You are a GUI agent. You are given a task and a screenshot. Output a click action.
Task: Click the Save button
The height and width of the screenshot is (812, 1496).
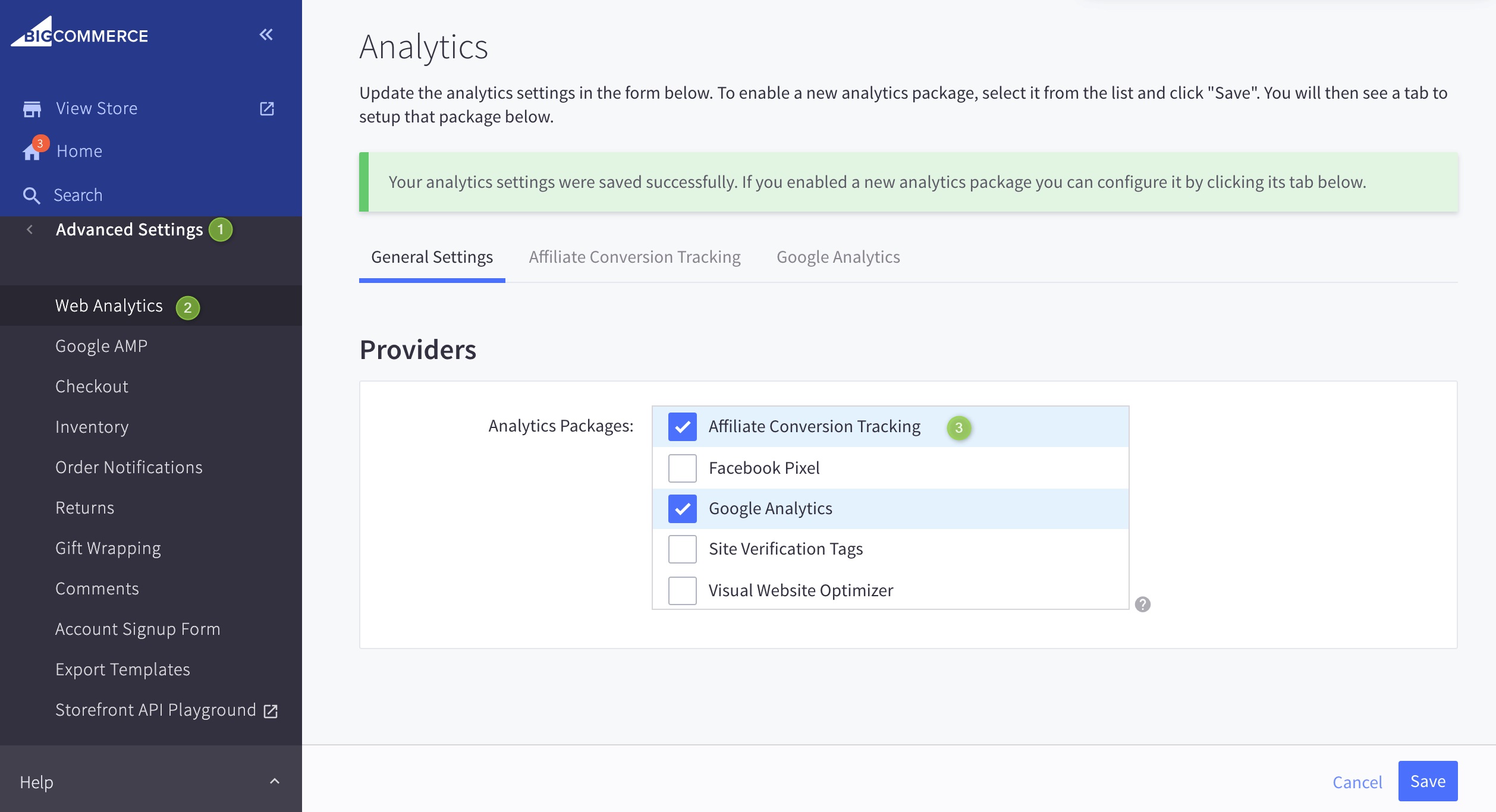tap(1427, 781)
